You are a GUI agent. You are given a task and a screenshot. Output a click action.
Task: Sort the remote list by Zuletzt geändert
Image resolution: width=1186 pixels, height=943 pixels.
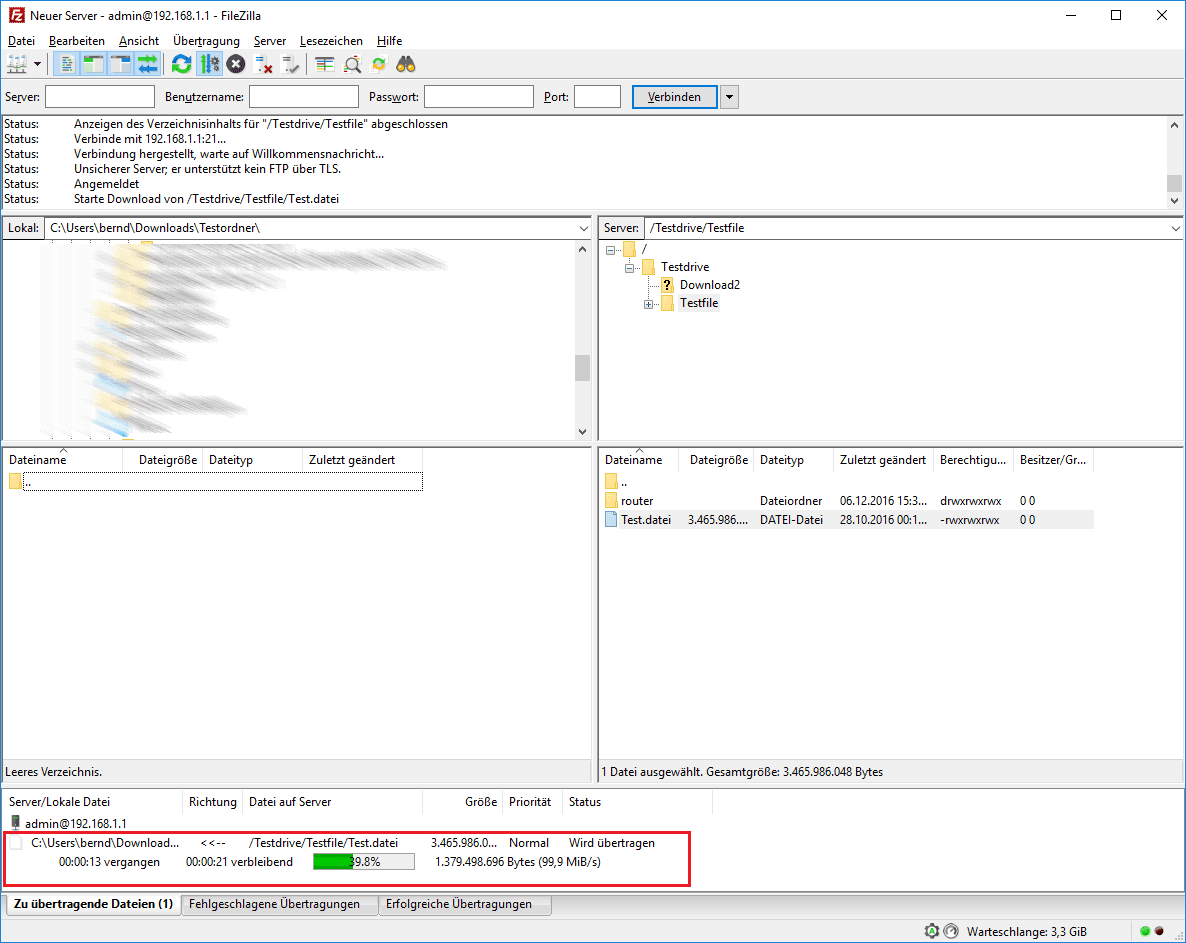point(883,460)
